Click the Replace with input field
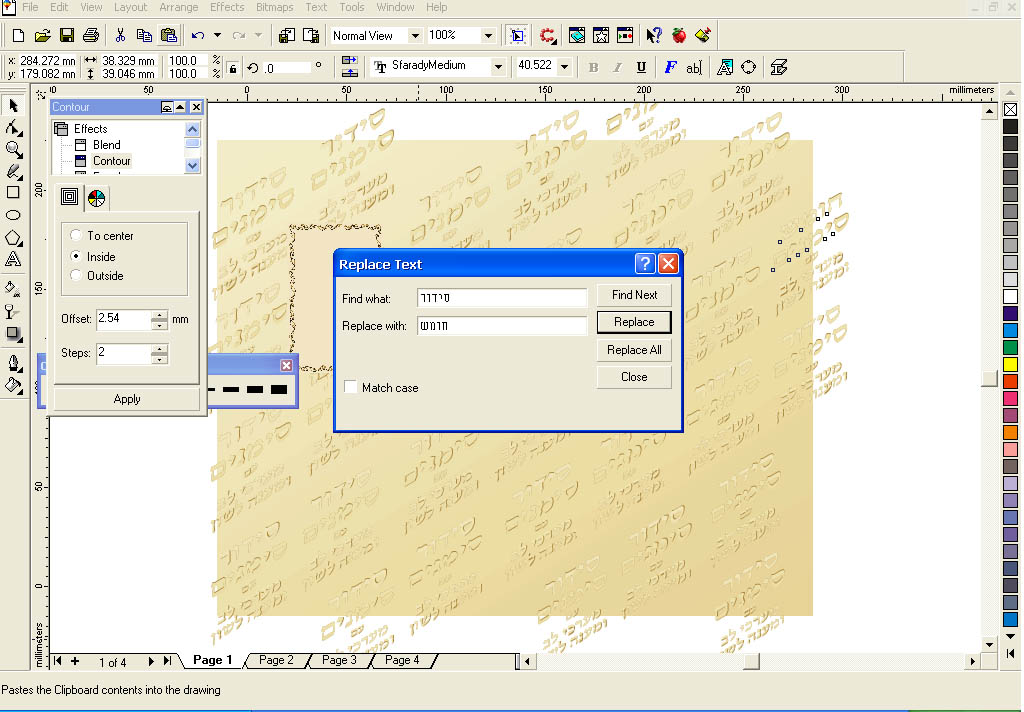Screen dimensions: 1024x712 pyautogui.click(x=502, y=325)
